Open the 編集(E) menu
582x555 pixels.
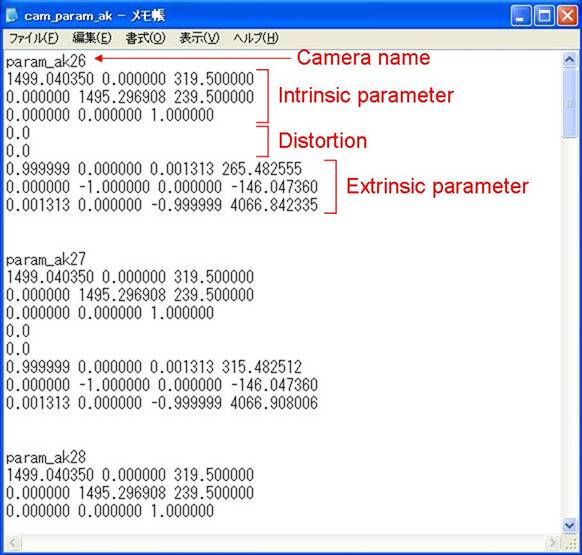click(91, 38)
